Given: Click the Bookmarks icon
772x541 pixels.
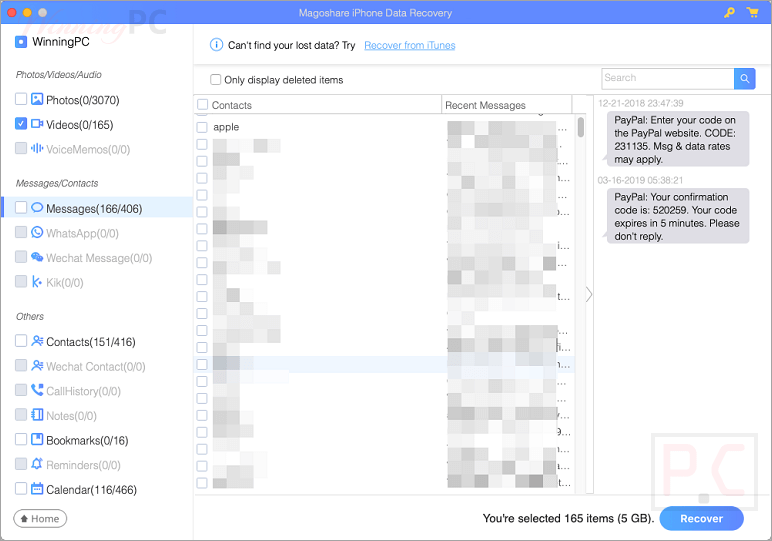Looking at the screenshot, I should pyautogui.click(x=37, y=439).
